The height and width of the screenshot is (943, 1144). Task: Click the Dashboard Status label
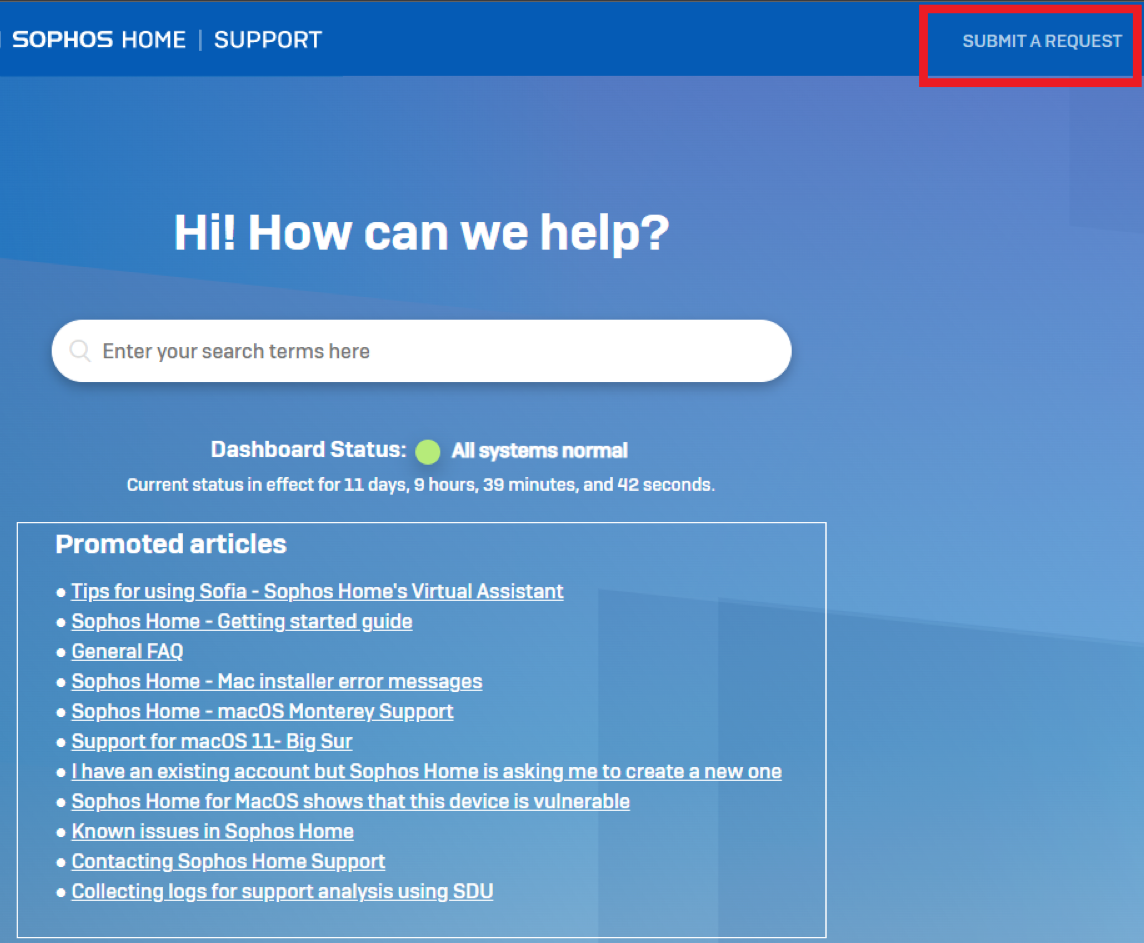tap(308, 450)
